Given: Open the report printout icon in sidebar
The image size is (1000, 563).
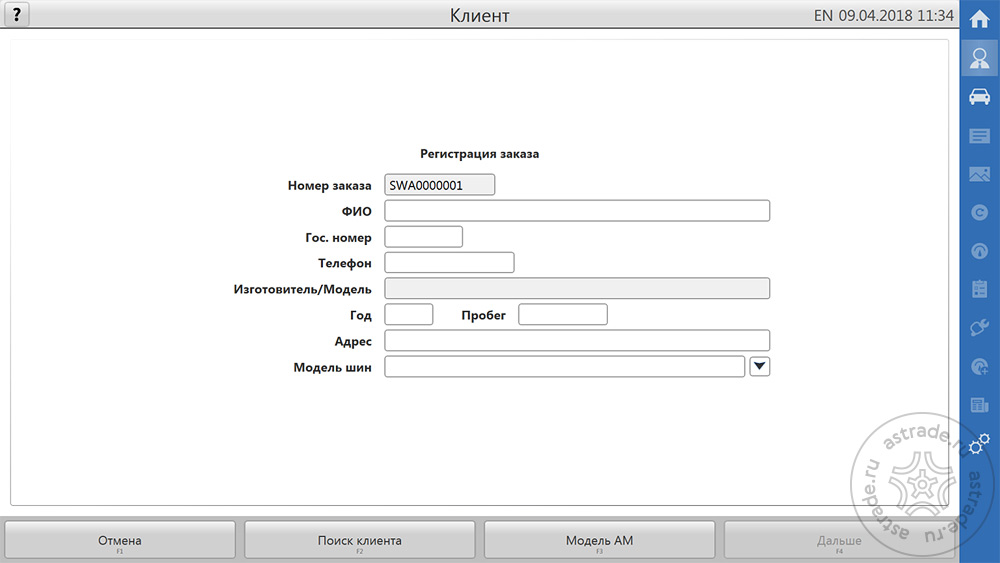Looking at the screenshot, I should [x=980, y=405].
